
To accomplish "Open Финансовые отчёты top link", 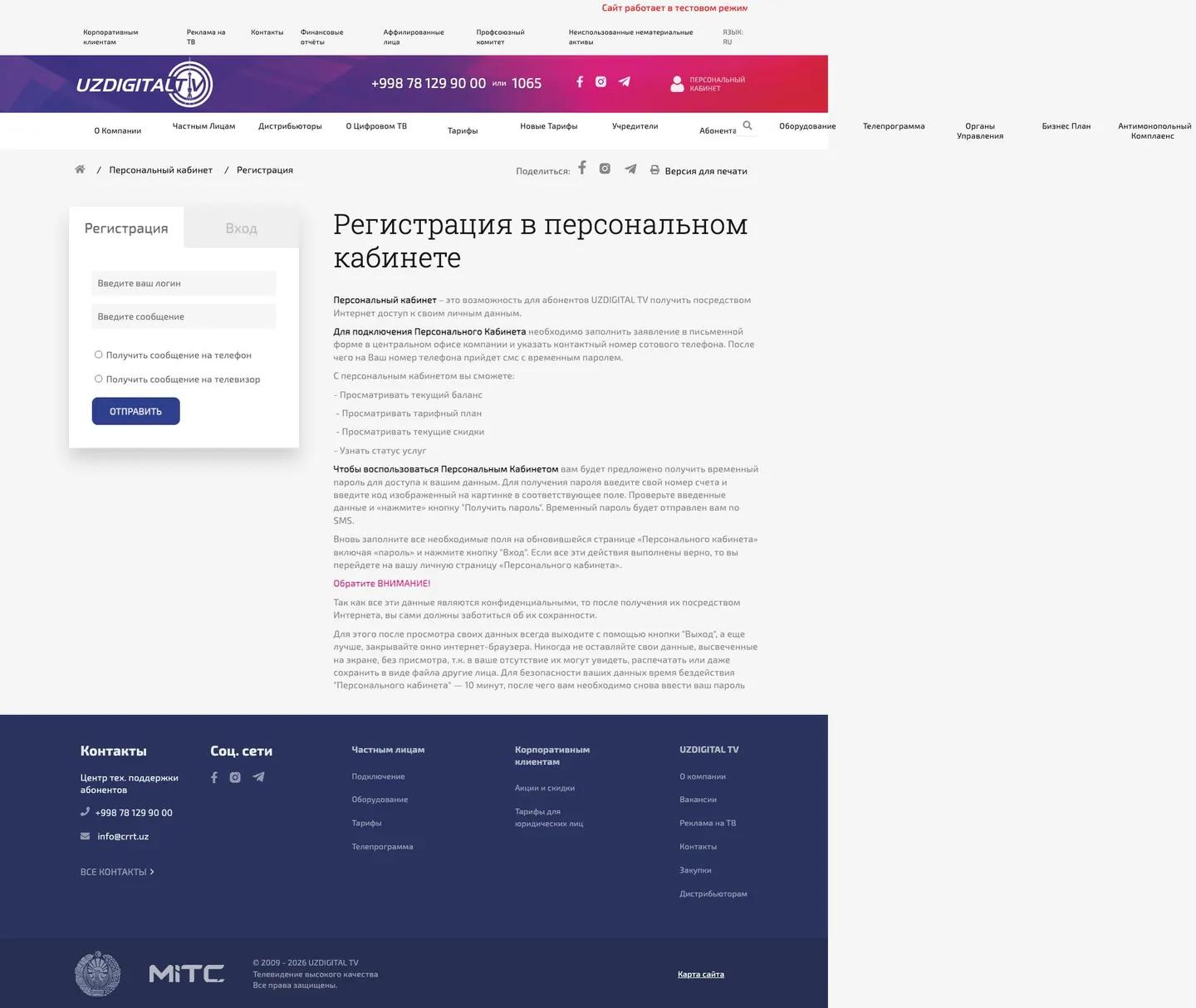I will click(321, 37).
